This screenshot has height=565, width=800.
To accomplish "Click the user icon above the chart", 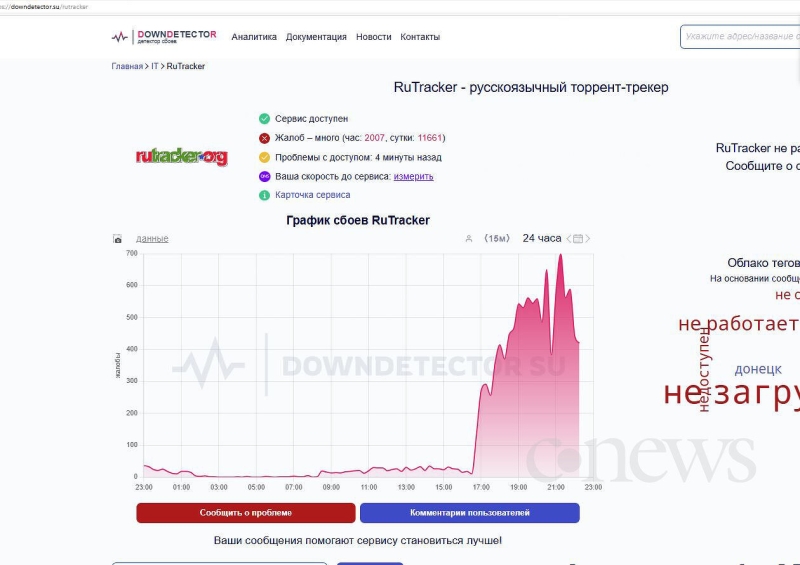I will 468,238.
